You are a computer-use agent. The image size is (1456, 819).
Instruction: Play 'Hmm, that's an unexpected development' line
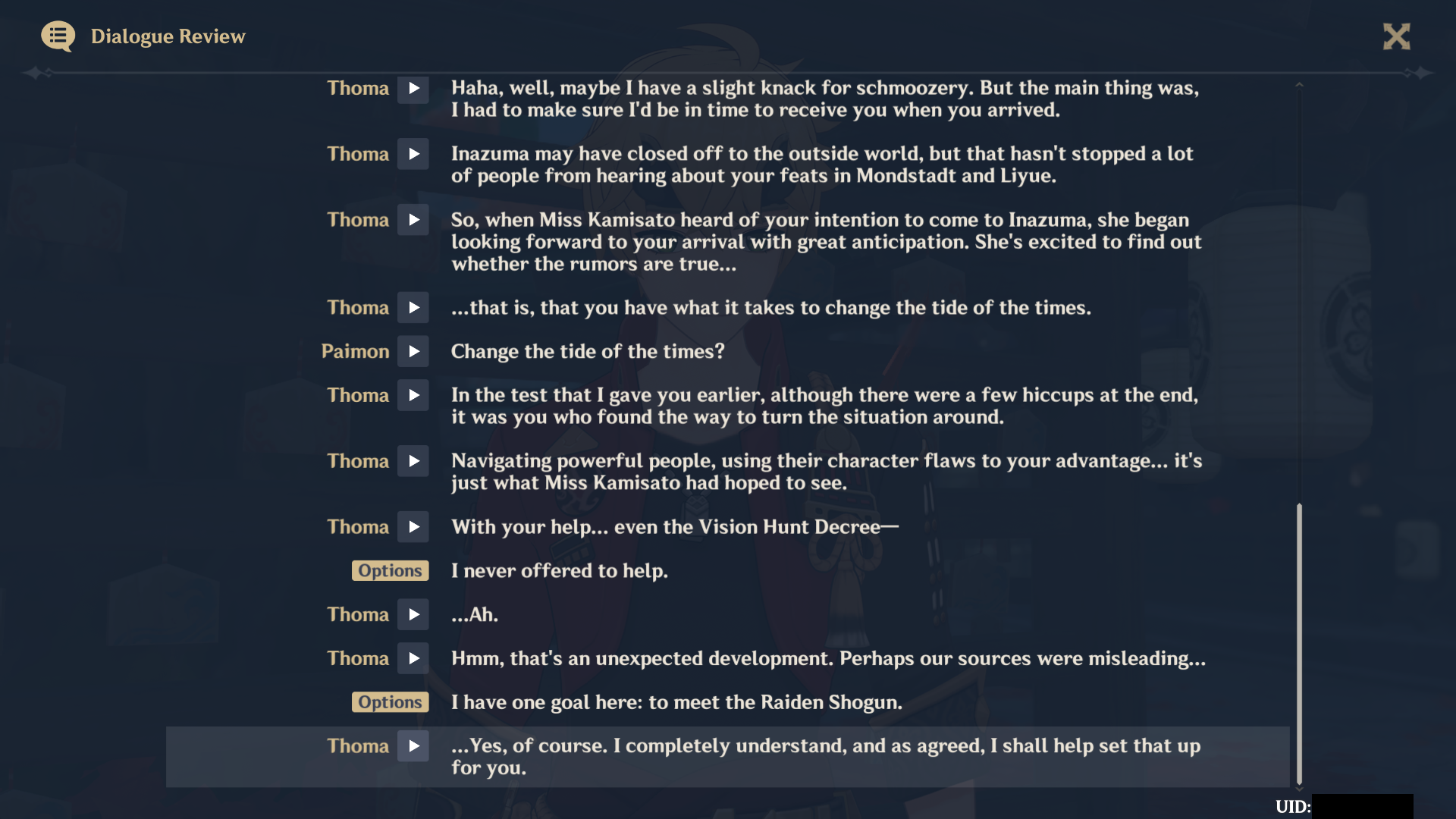pos(413,658)
